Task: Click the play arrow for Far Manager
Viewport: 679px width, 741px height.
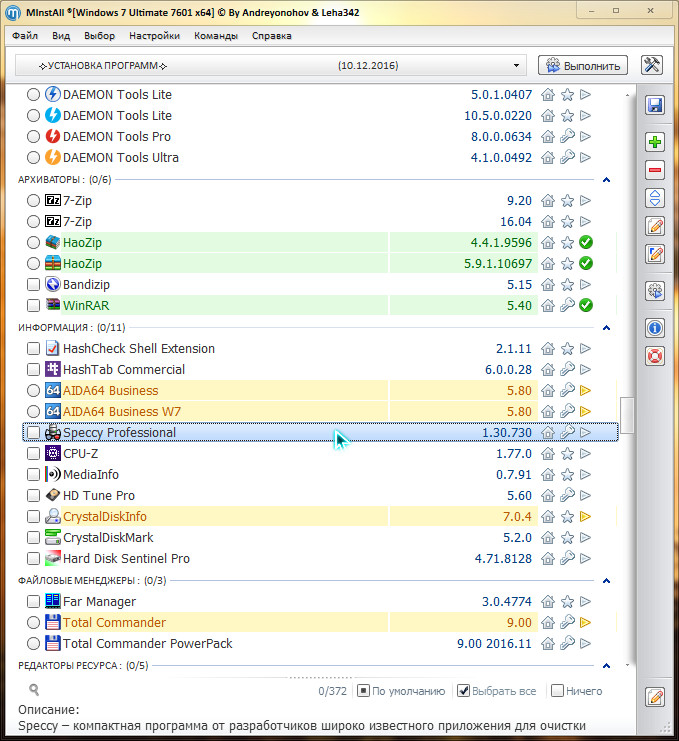Action: [x=585, y=602]
